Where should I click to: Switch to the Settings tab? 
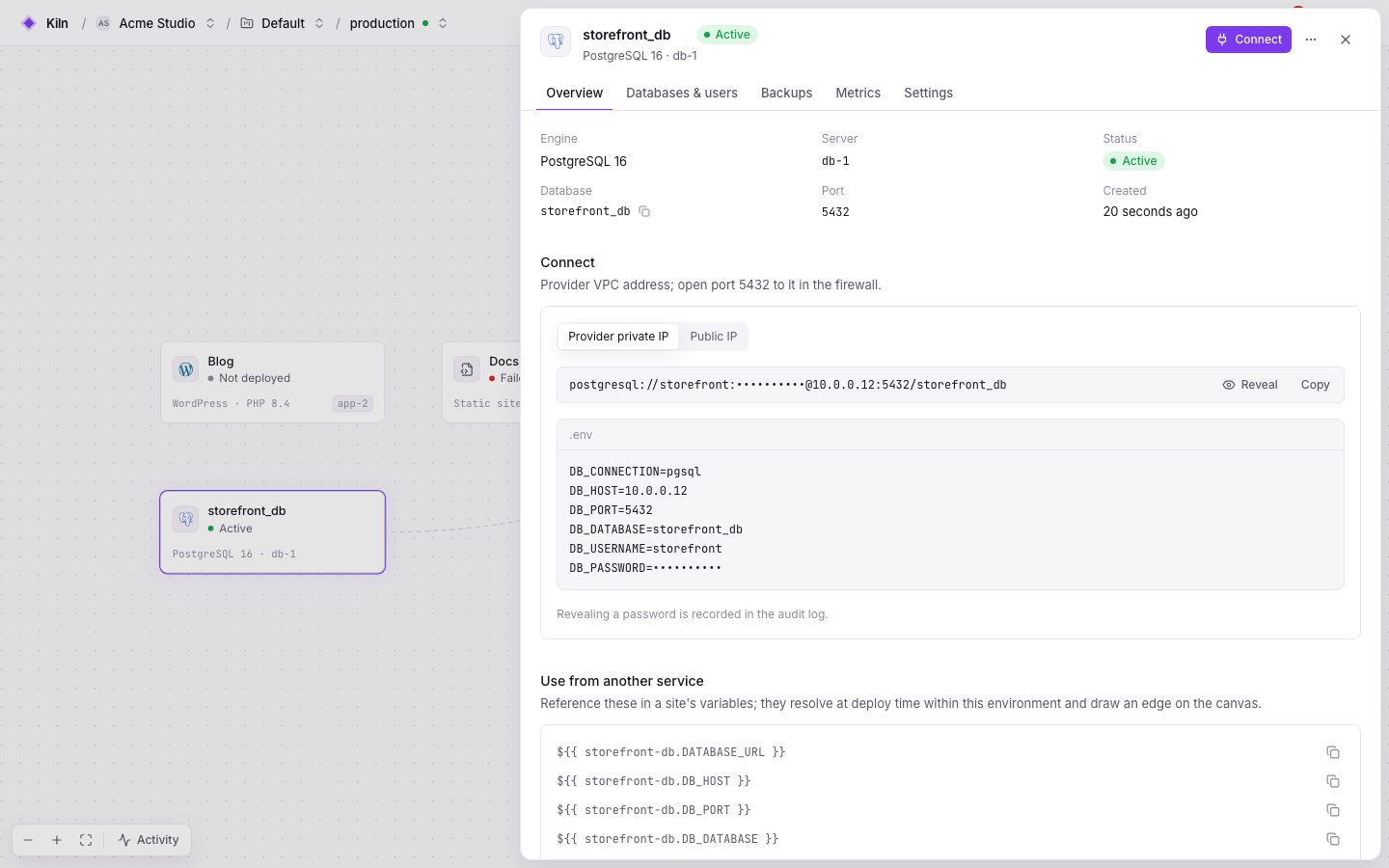(x=928, y=93)
